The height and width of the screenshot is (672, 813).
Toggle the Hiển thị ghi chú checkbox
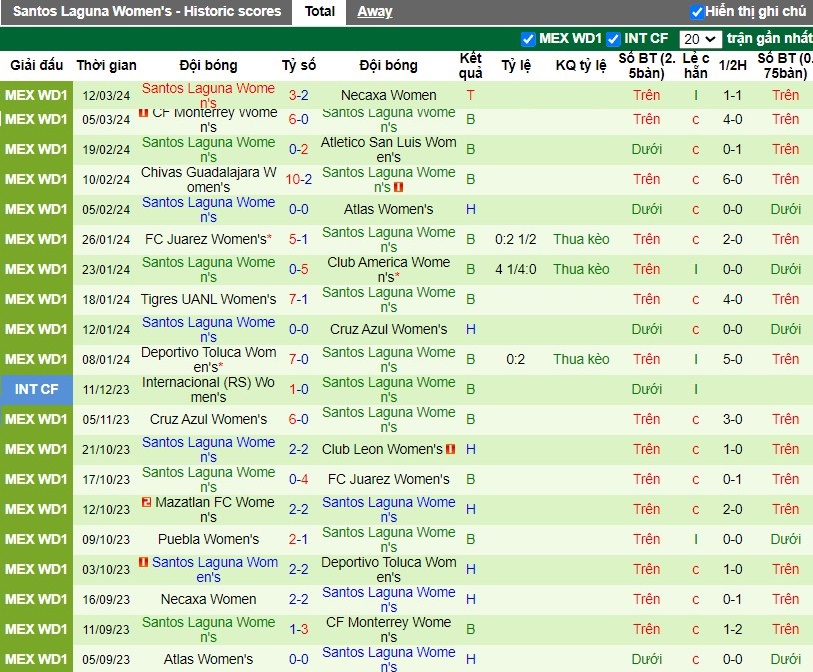click(x=696, y=11)
